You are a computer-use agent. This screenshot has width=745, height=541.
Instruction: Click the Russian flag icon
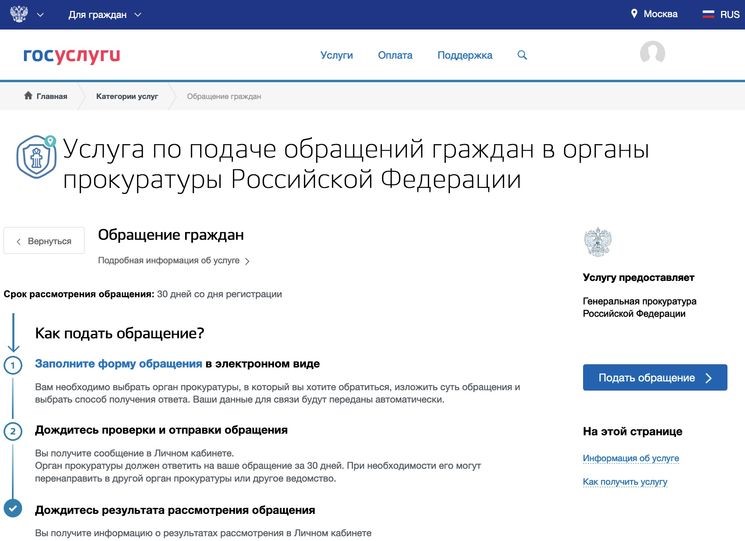tap(708, 14)
